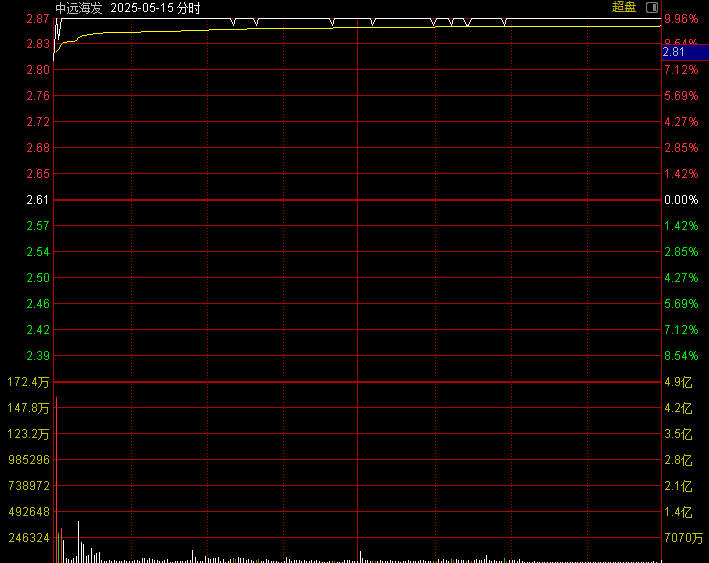Click the red 5.69% percentage label
Screen dimensions: 709x563
point(680,96)
